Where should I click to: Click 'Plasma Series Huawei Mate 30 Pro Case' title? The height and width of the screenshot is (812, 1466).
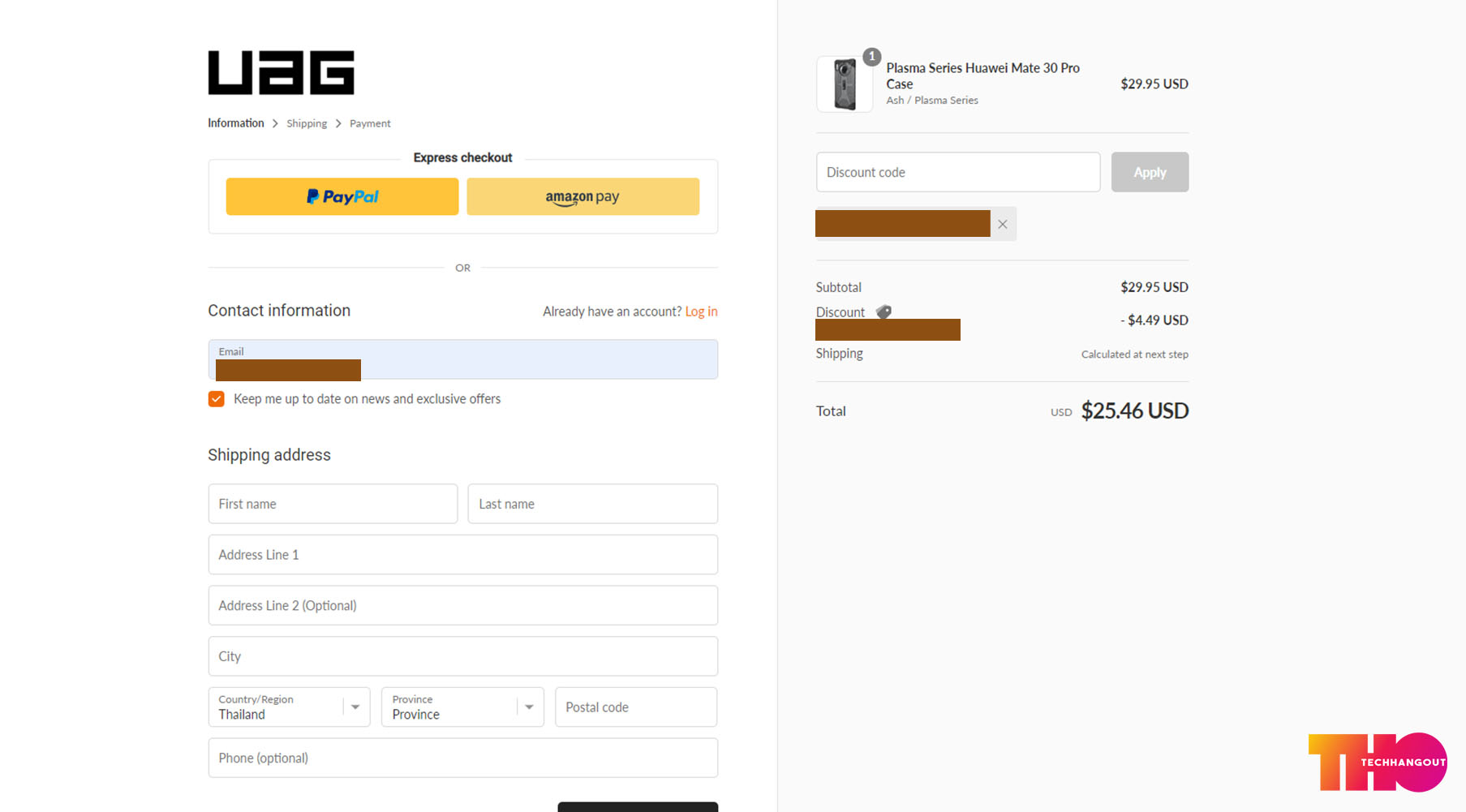pyautogui.click(x=982, y=76)
